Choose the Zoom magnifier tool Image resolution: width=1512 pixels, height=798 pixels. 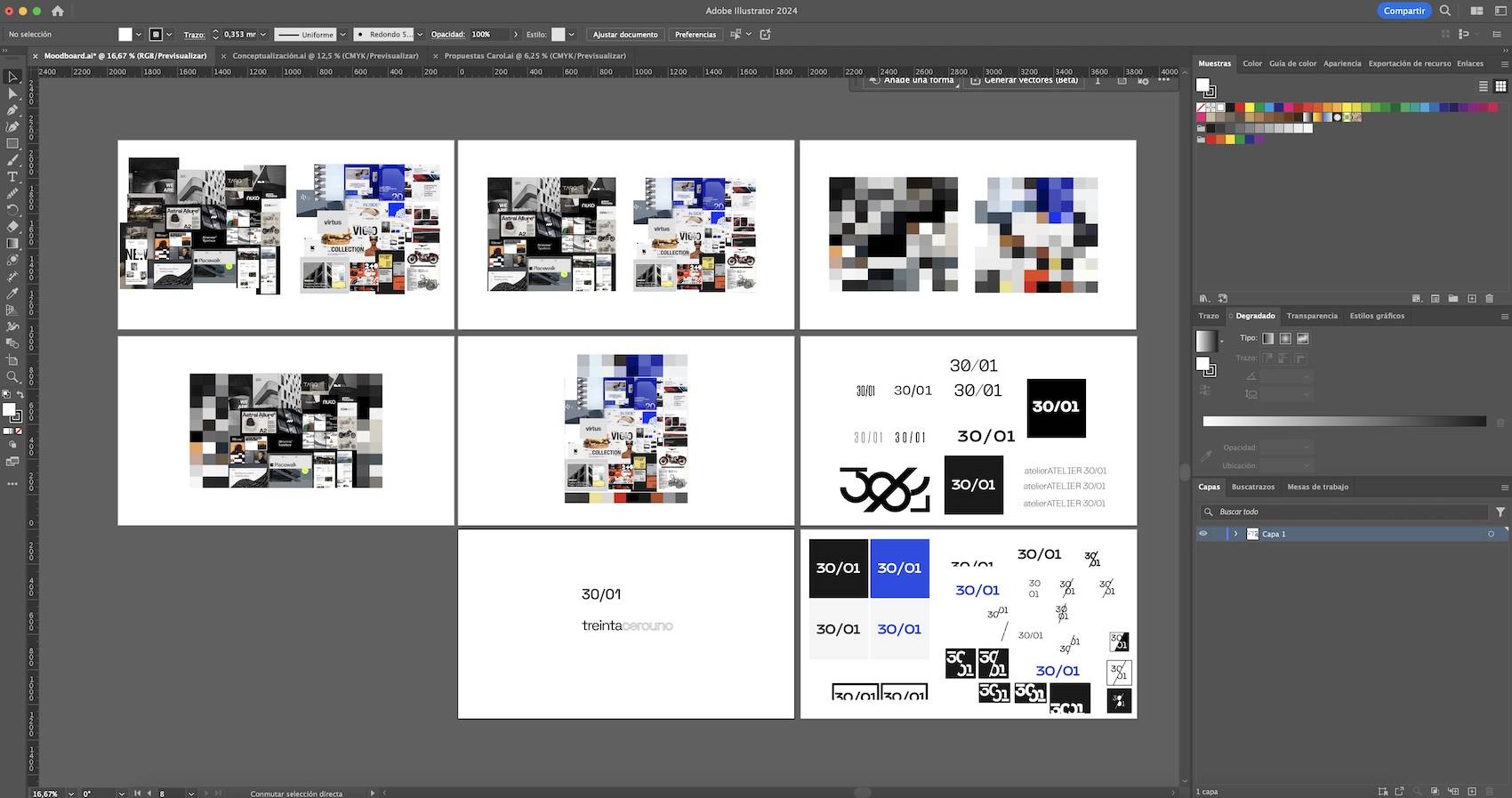click(x=12, y=377)
